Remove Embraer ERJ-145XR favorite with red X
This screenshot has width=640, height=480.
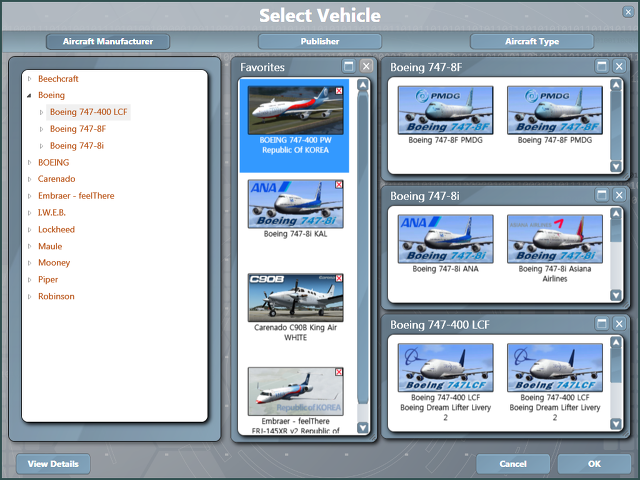pos(339,372)
